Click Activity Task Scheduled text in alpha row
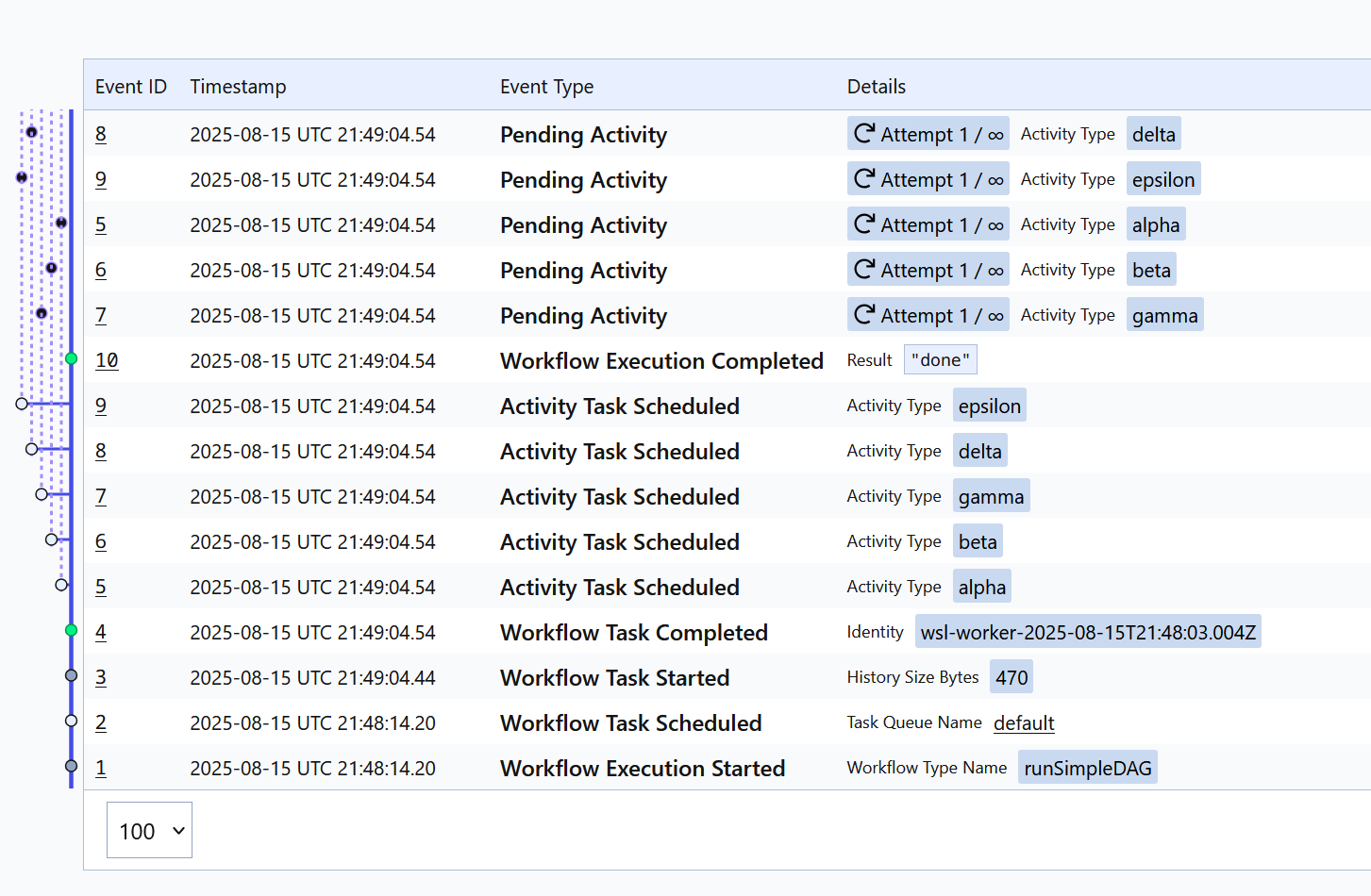The image size is (1371, 896). tap(620, 588)
